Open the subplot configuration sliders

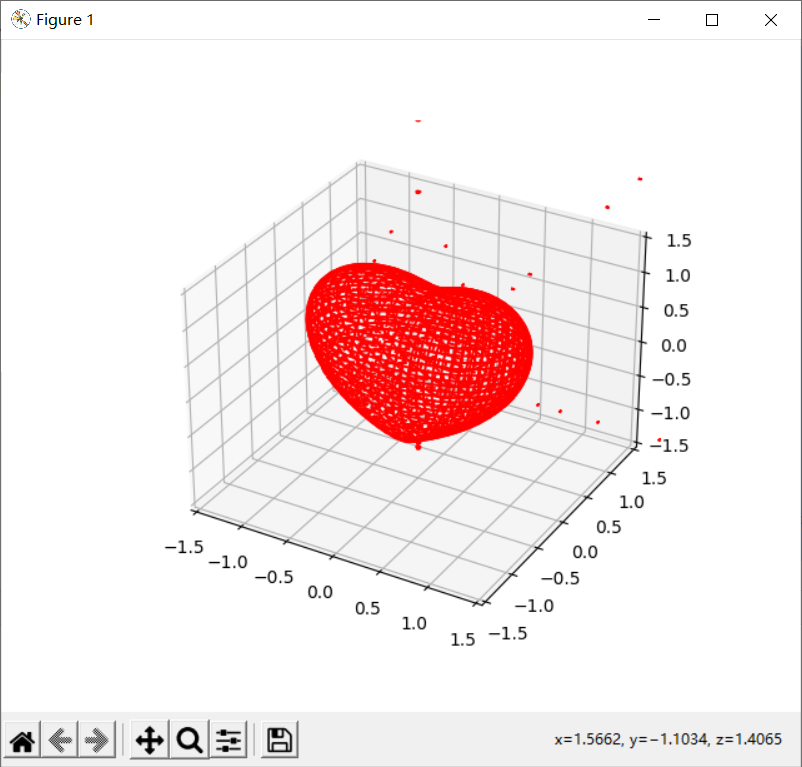[228, 739]
